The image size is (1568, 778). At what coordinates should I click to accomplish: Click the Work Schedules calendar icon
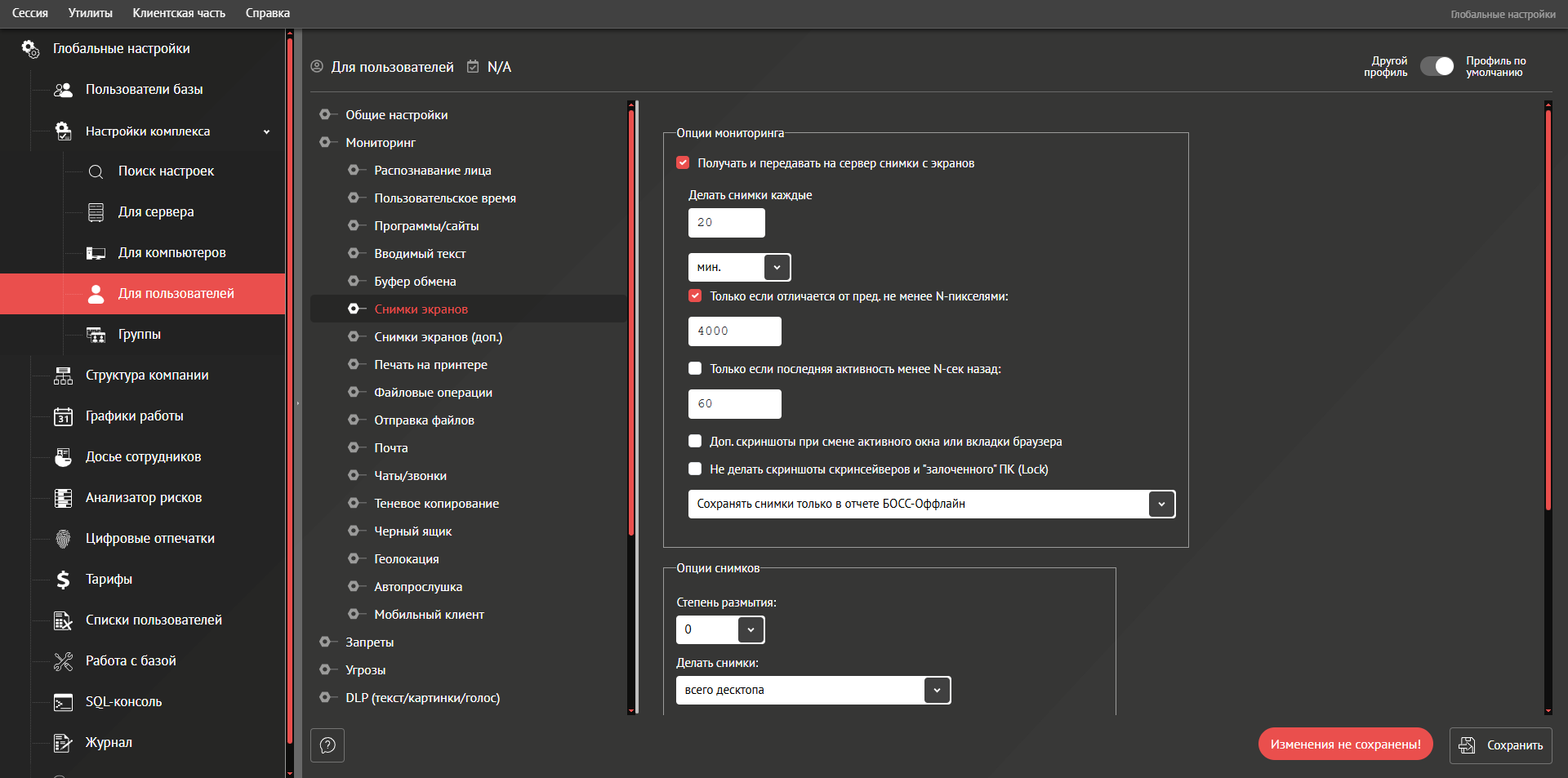[x=63, y=416]
